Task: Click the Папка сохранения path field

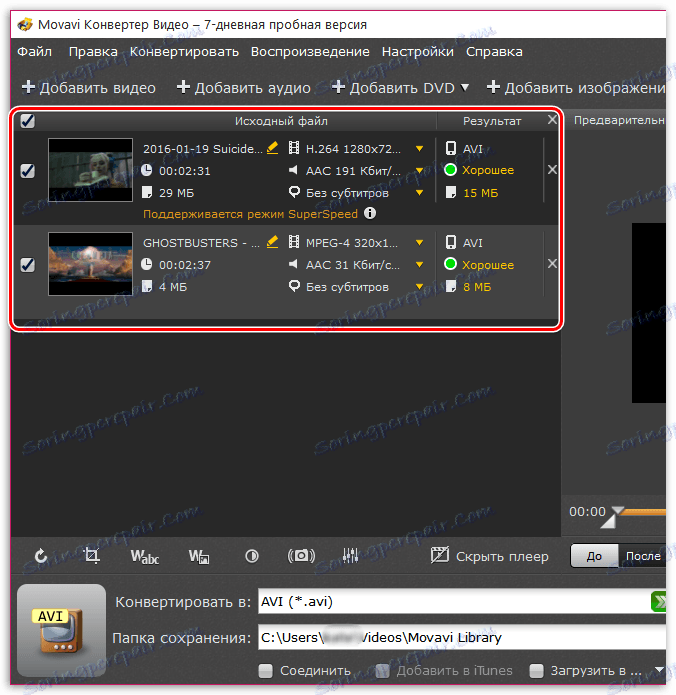Action: [462, 637]
